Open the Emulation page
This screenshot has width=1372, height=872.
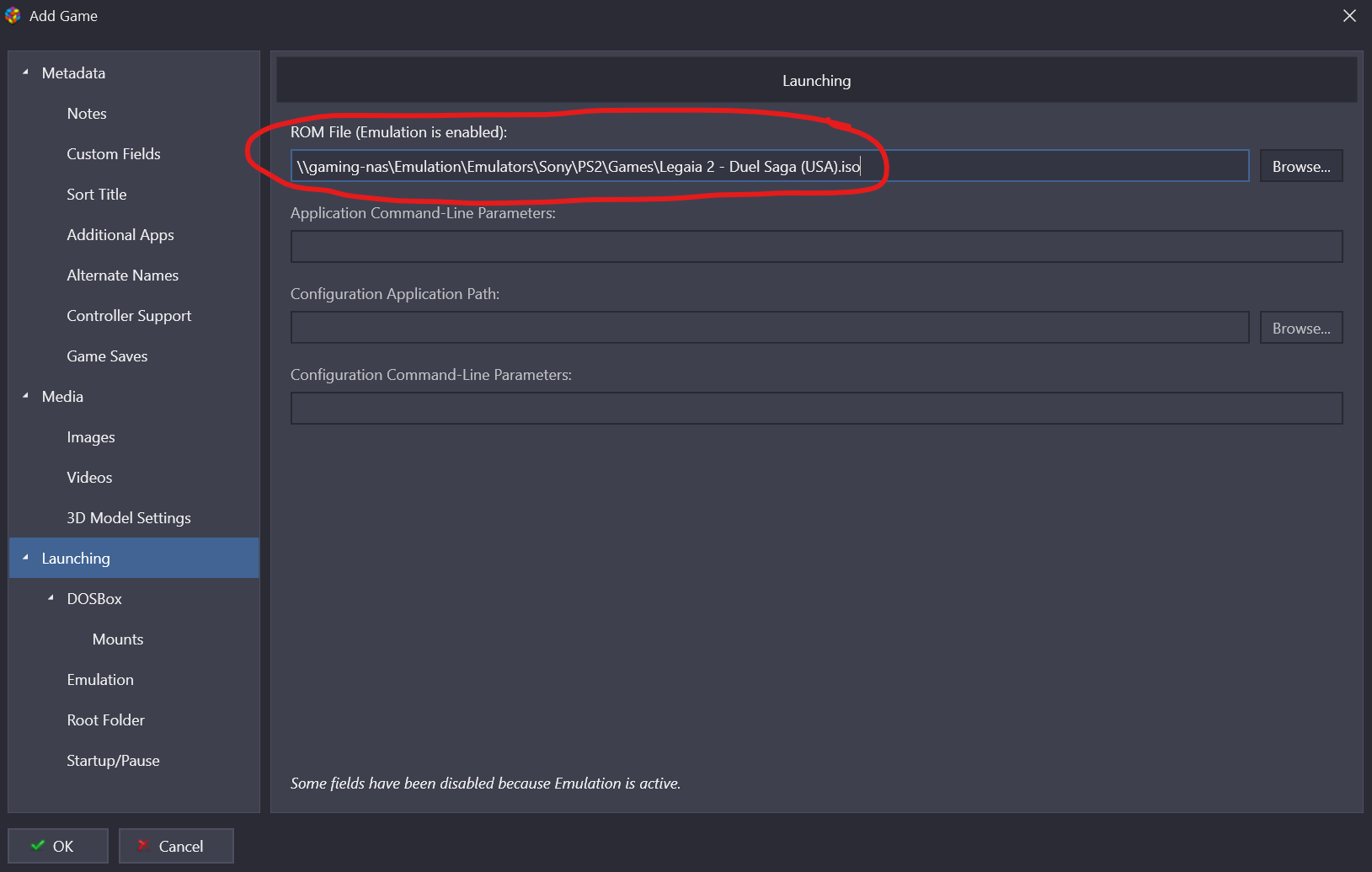click(100, 680)
